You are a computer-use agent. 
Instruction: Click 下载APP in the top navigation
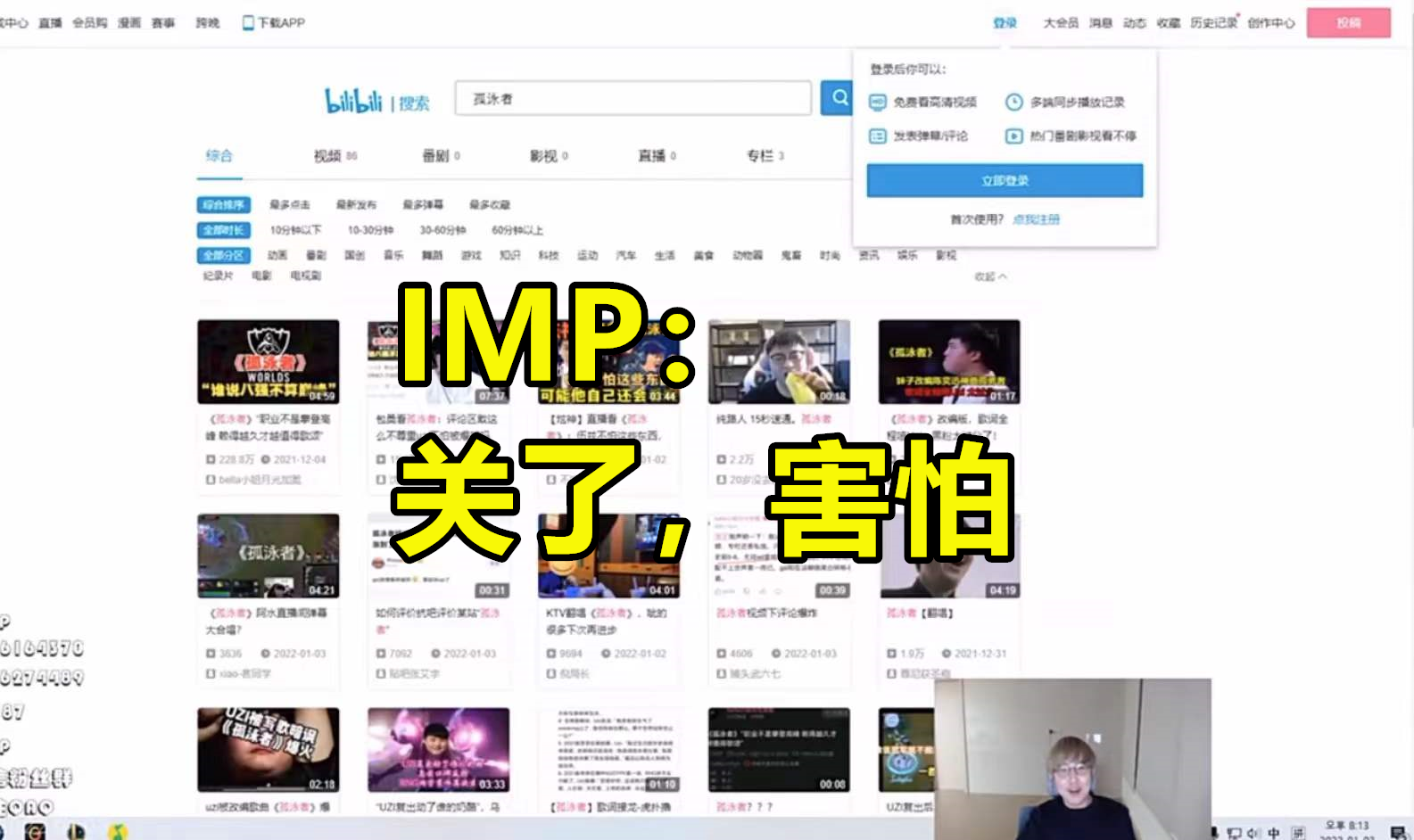tap(281, 22)
